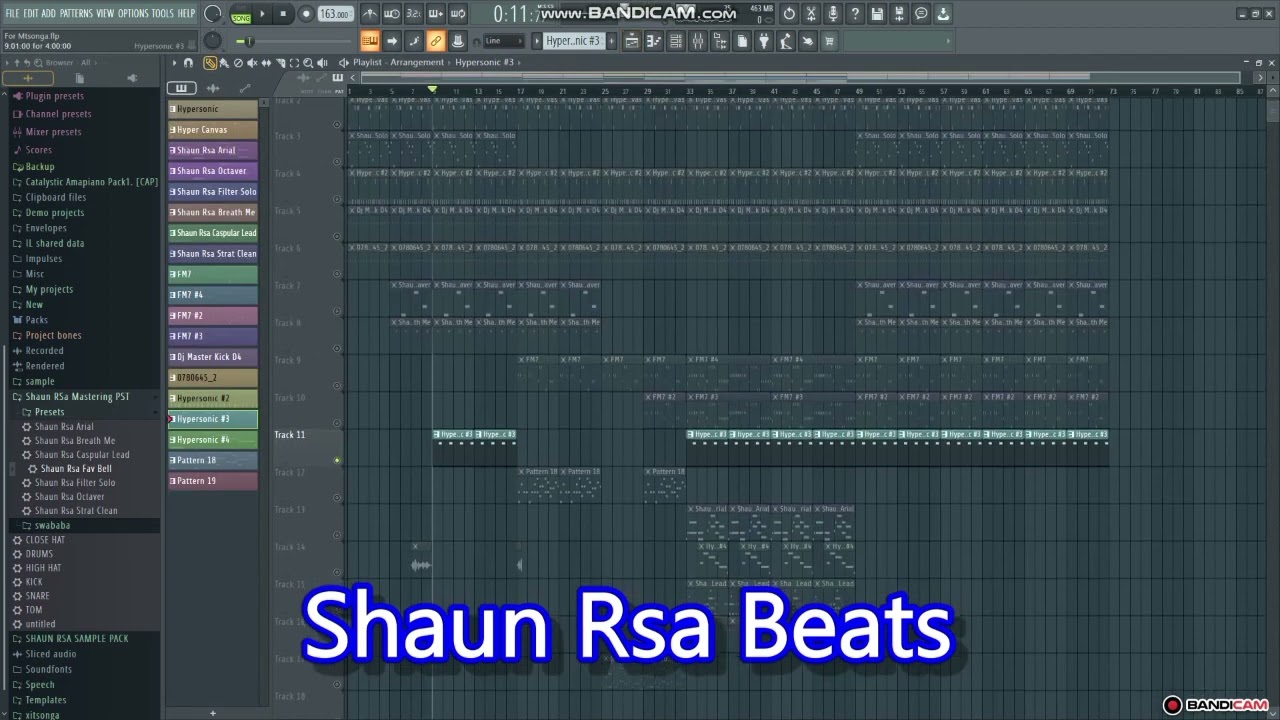Toggle the recording countdown

(413, 14)
